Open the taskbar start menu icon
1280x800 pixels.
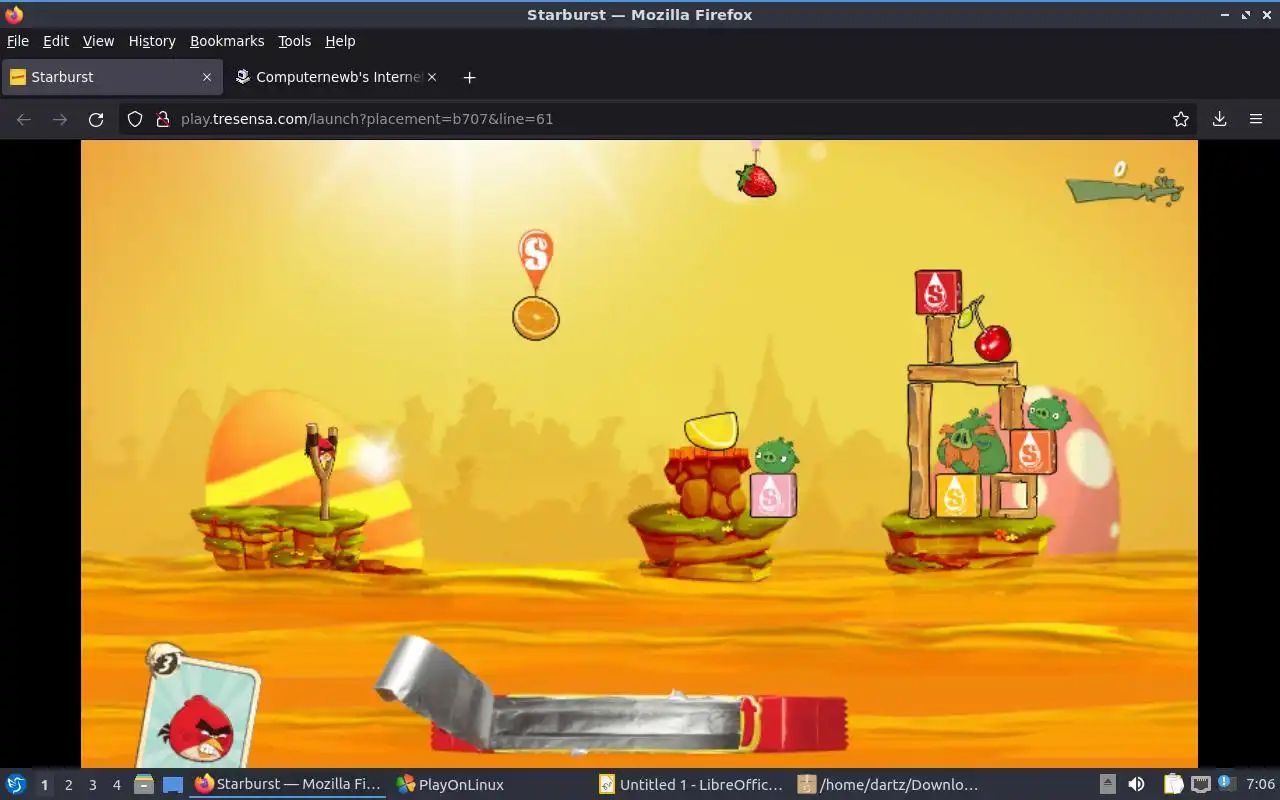(16, 784)
